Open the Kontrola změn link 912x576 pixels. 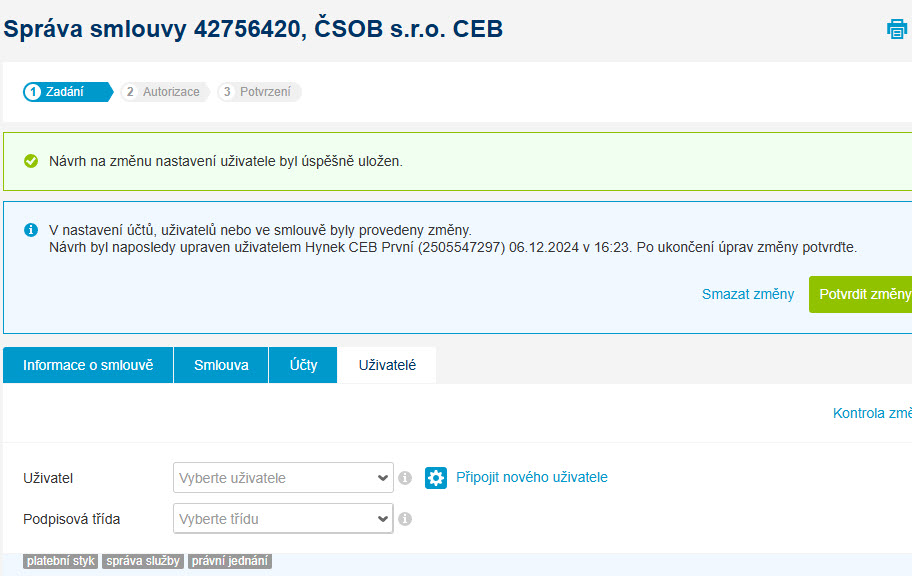[872, 413]
